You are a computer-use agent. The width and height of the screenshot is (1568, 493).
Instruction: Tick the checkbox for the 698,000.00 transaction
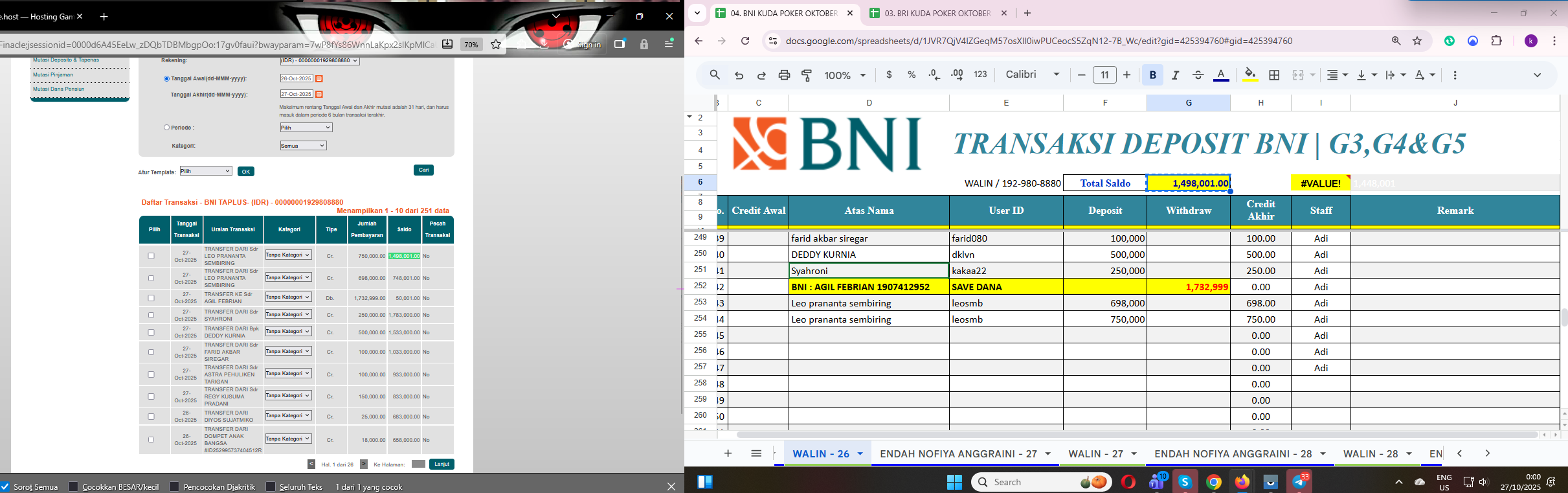pyautogui.click(x=151, y=278)
